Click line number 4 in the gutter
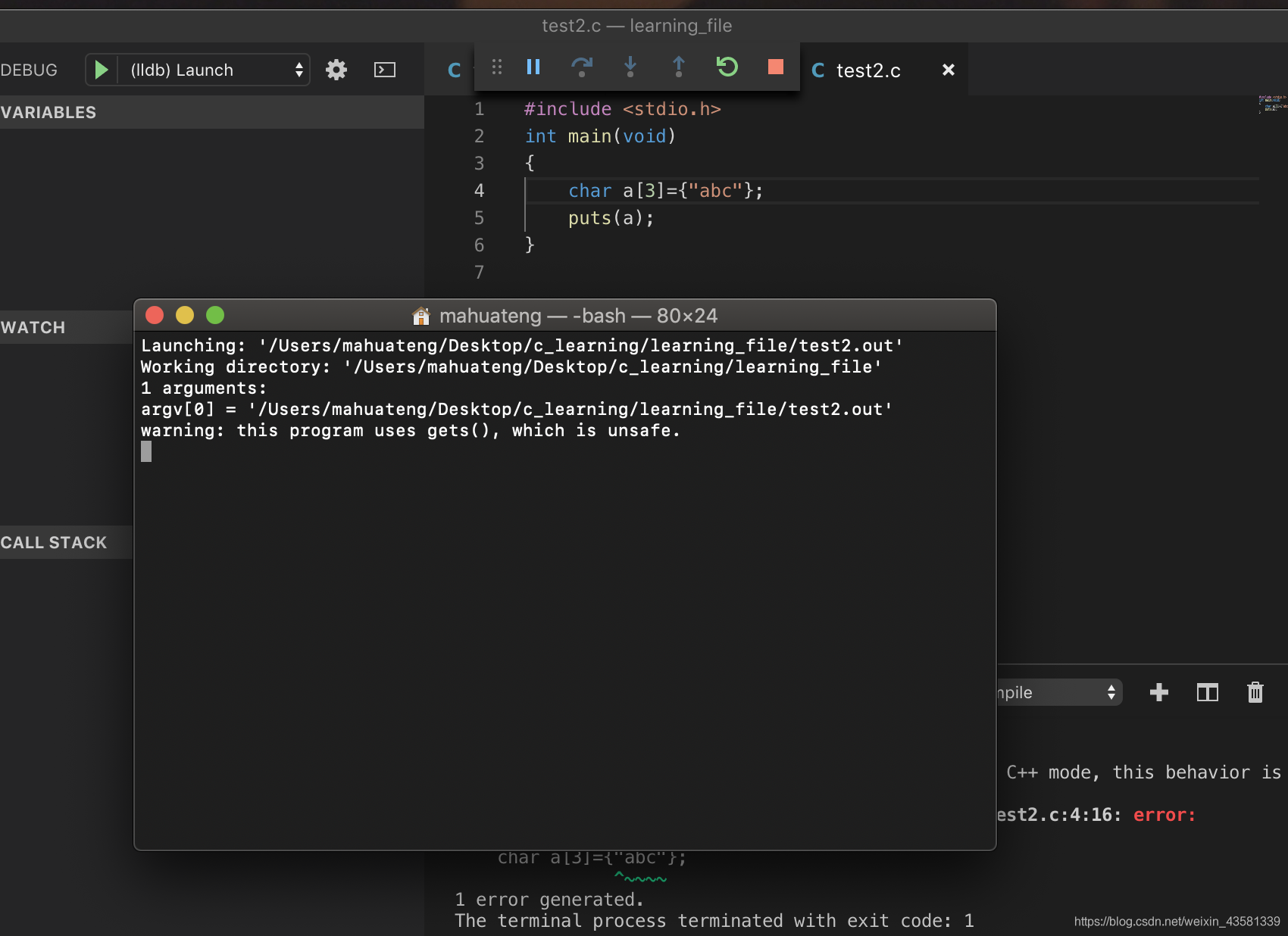 (479, 191)
